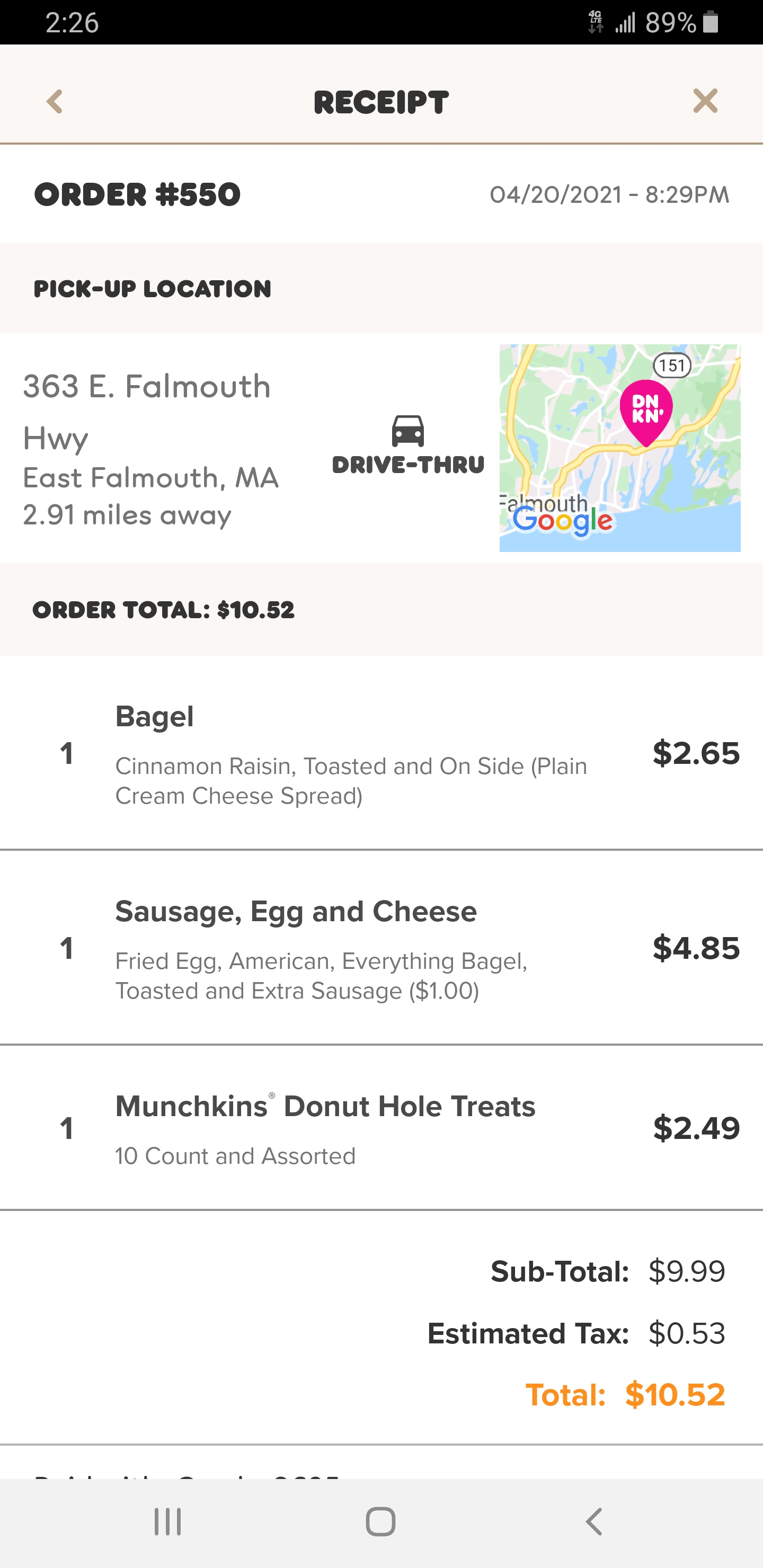
Task: Close the receipt with the X icon
Action: [x=705, y=101]
